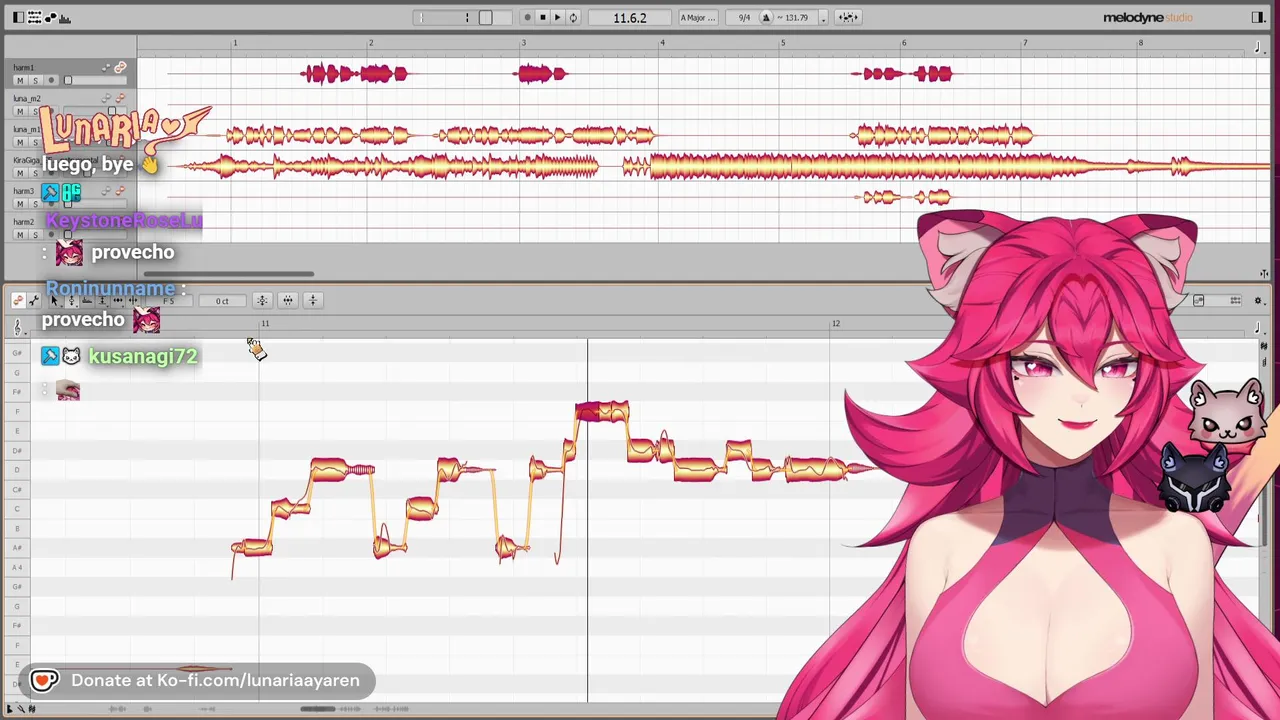Click harm1 track volume slider
This screenshot has width=1280, height=720.
tap(95, 80)
